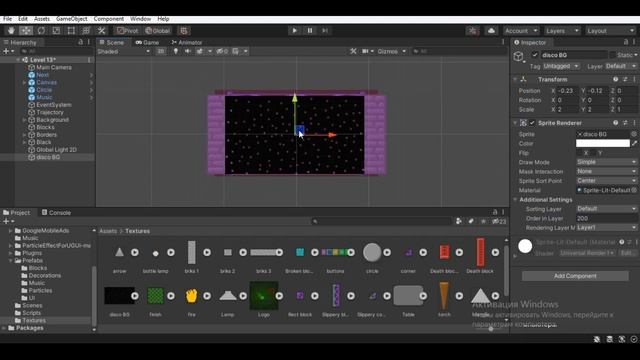The image size is (640, 360).
Task: Open the Transform component help icon
Action: coord(616,79)
